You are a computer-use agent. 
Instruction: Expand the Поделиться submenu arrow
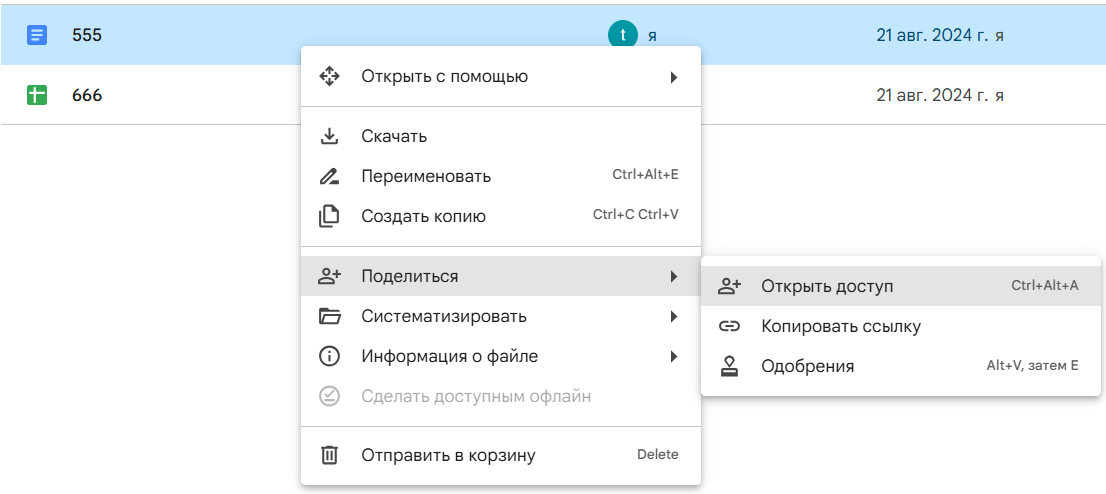click(x=674, y=276)
